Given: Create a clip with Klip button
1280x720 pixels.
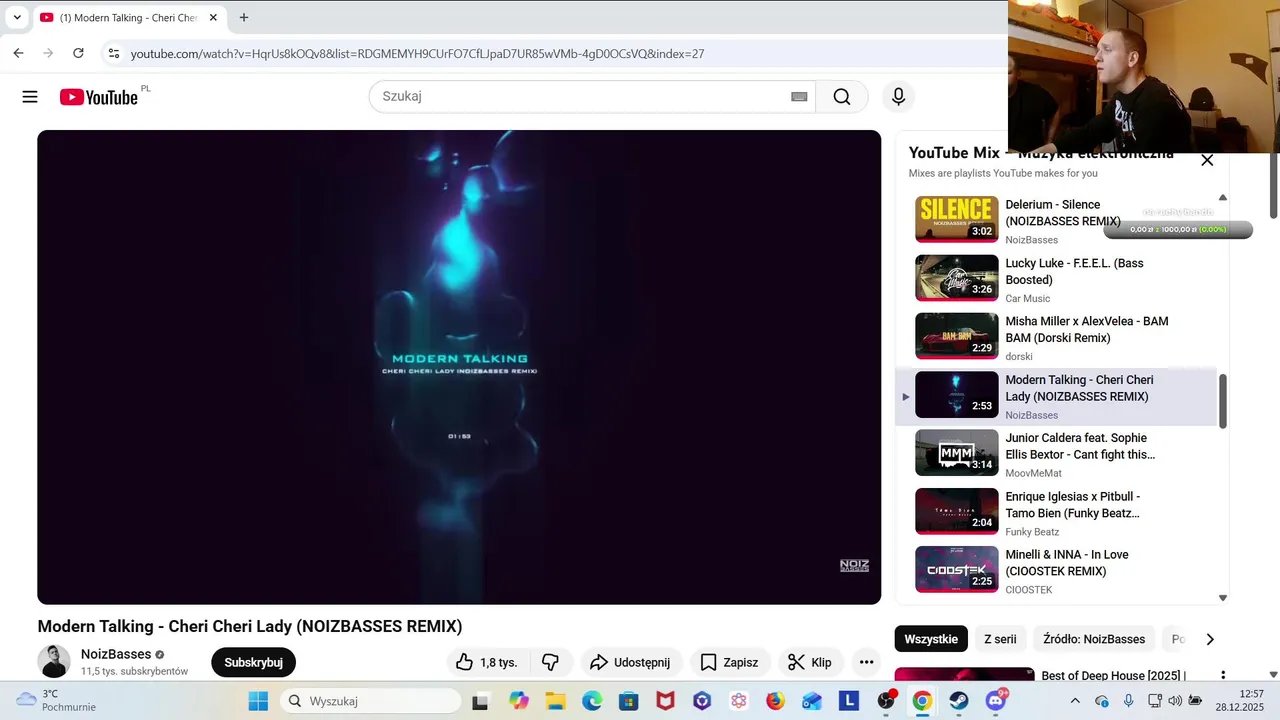Looking at the screenshot, I should (x=810, y=662).
